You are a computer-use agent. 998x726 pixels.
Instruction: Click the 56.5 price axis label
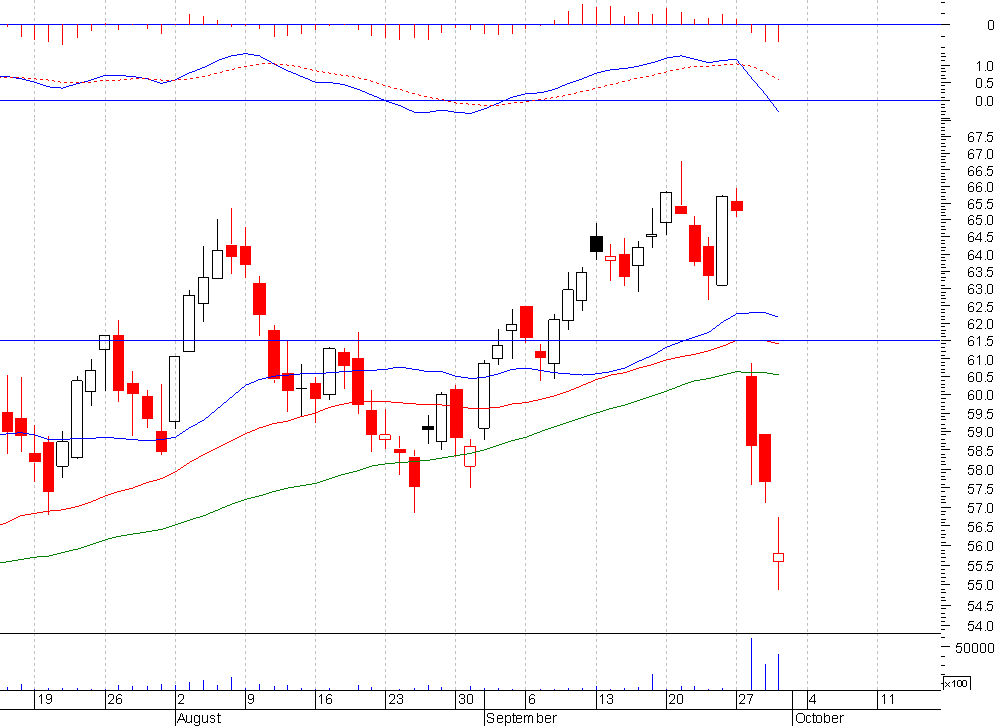[x=980, y=527]
